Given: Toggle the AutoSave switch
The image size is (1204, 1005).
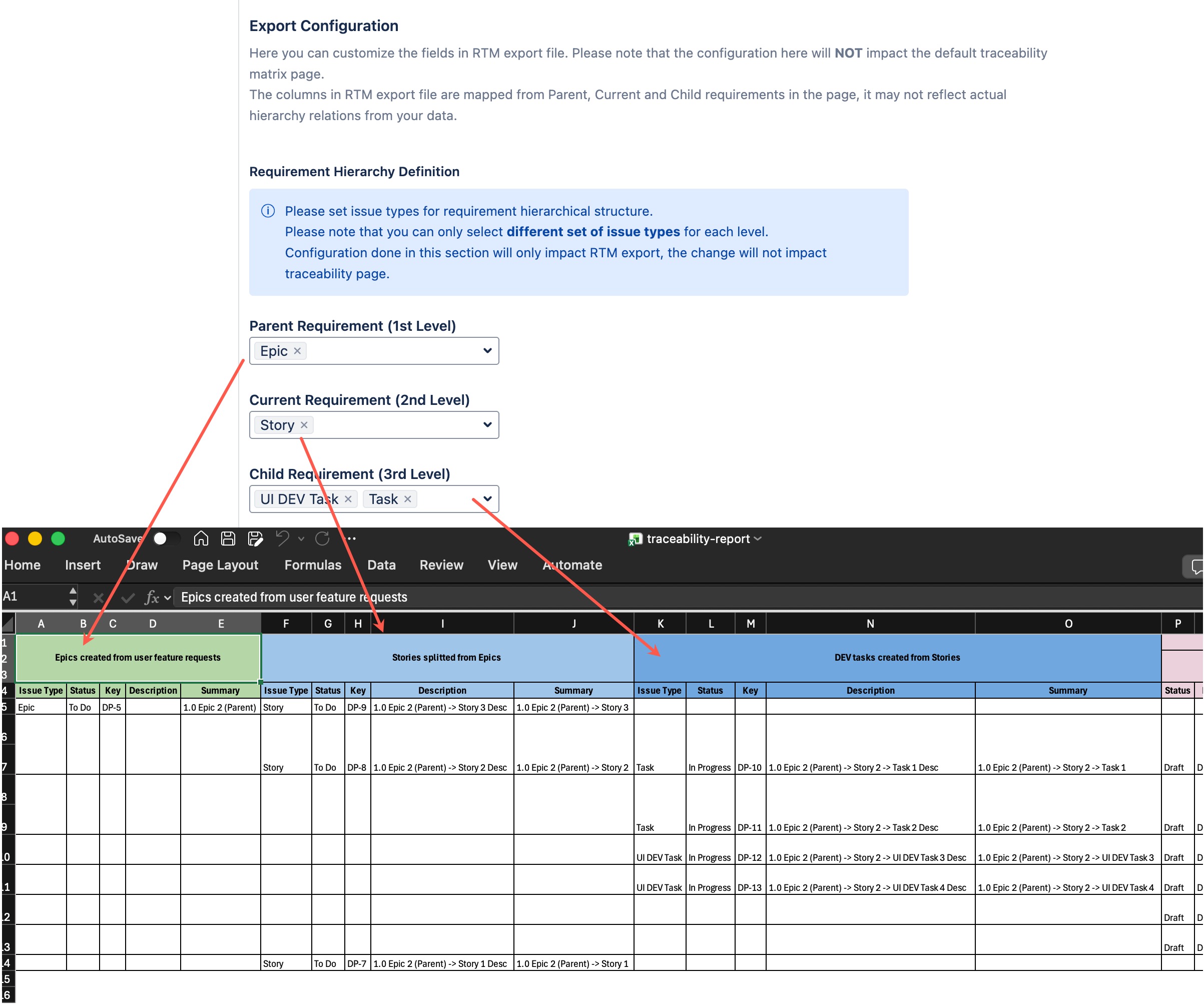Looking at the screenshot, I should [x=166, y=539].
